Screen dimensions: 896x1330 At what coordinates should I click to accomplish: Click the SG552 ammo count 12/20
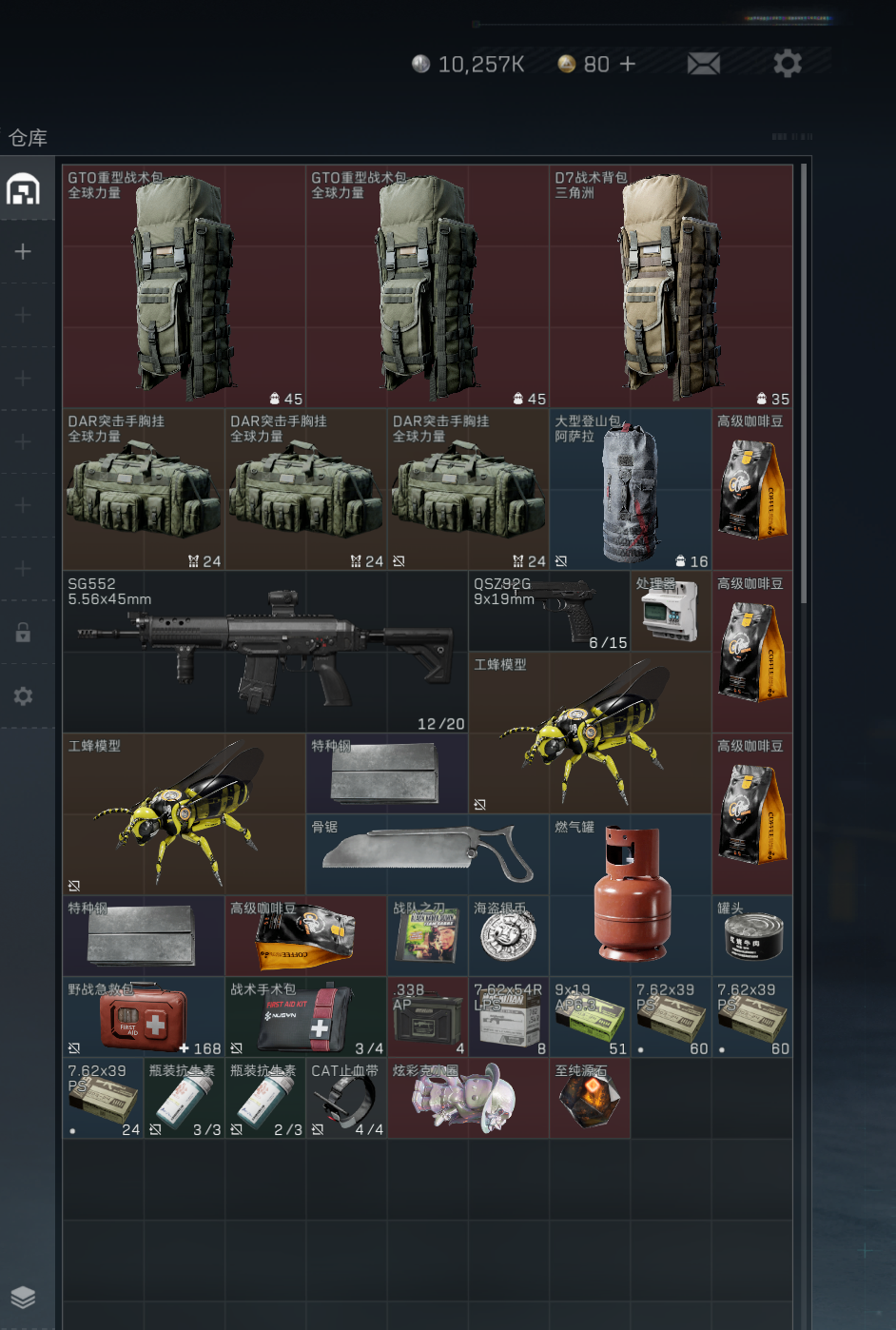point(441,724)
